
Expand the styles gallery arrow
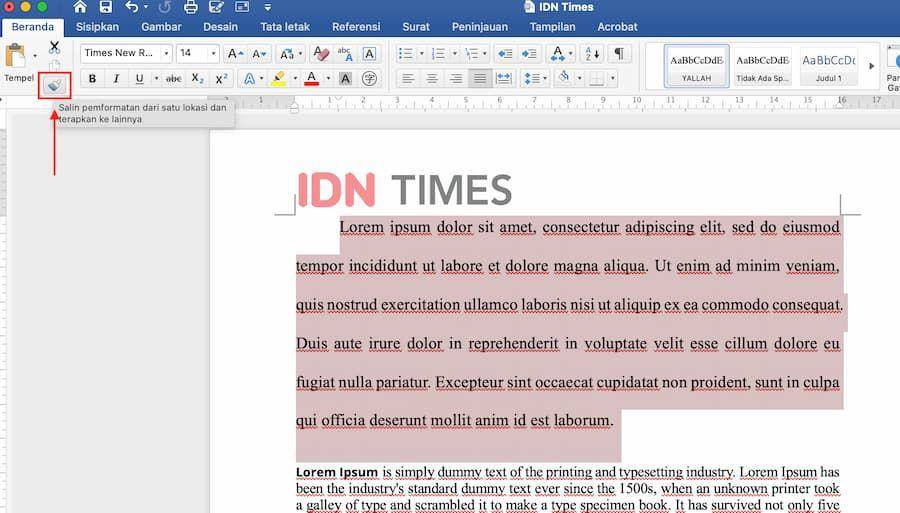871,66
